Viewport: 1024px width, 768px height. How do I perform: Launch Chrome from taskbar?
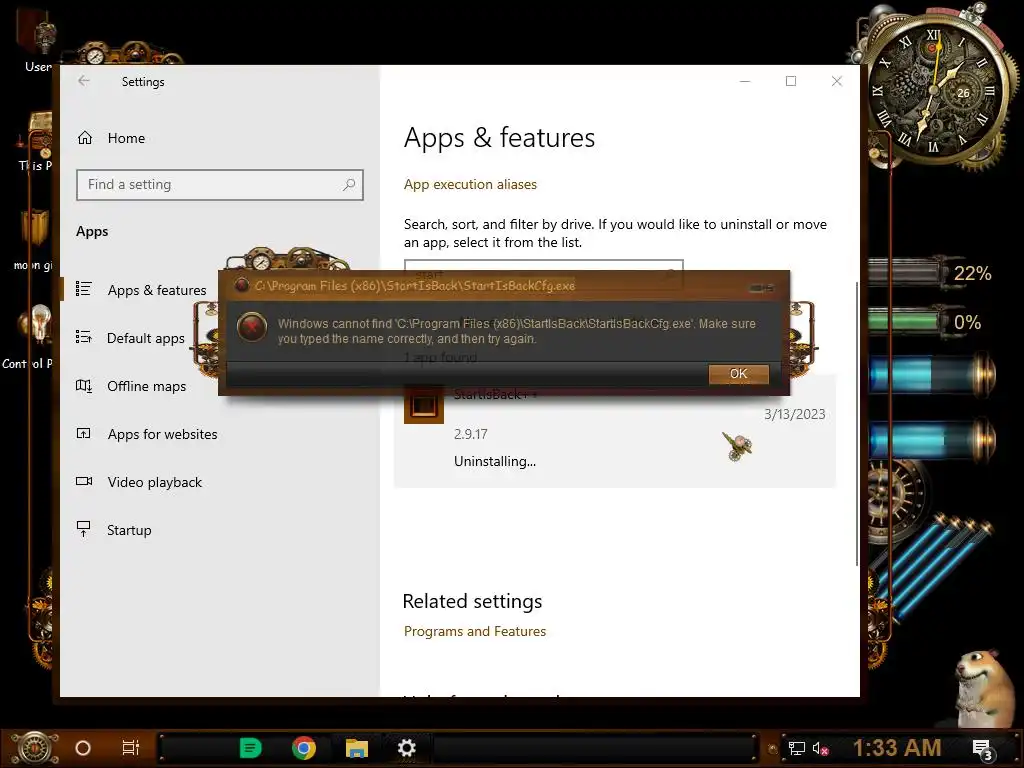point(304,748)
